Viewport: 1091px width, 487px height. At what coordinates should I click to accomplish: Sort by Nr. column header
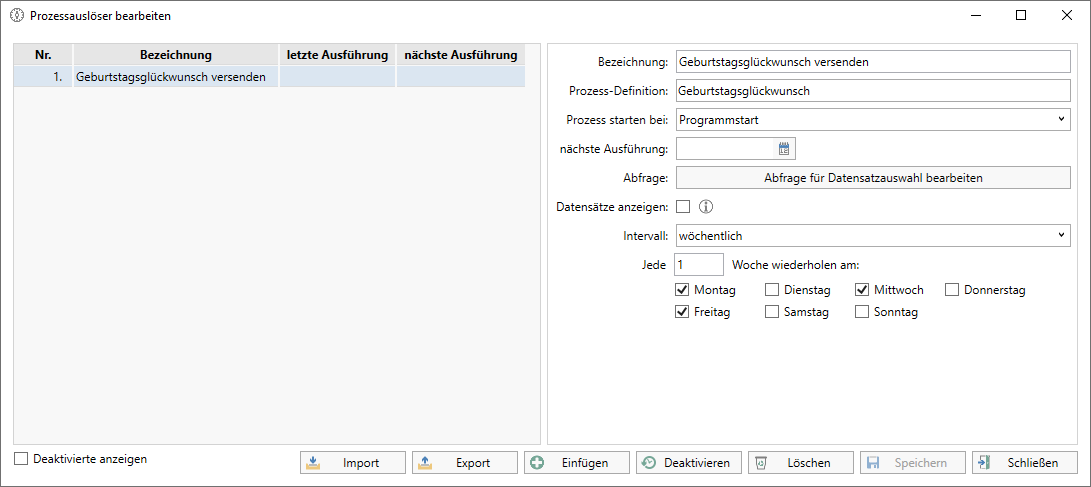click(x=43, y=54)
